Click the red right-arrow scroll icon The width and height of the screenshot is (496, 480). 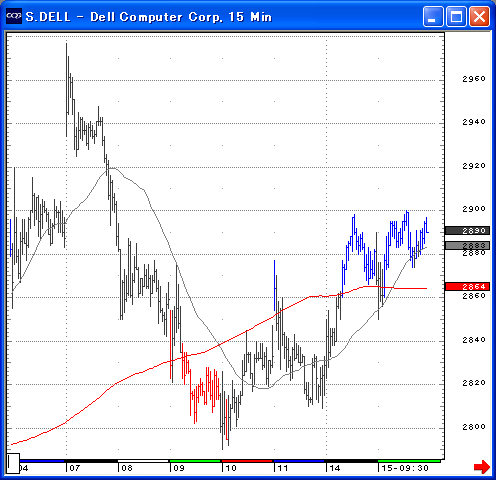click(x=482, y=467)
